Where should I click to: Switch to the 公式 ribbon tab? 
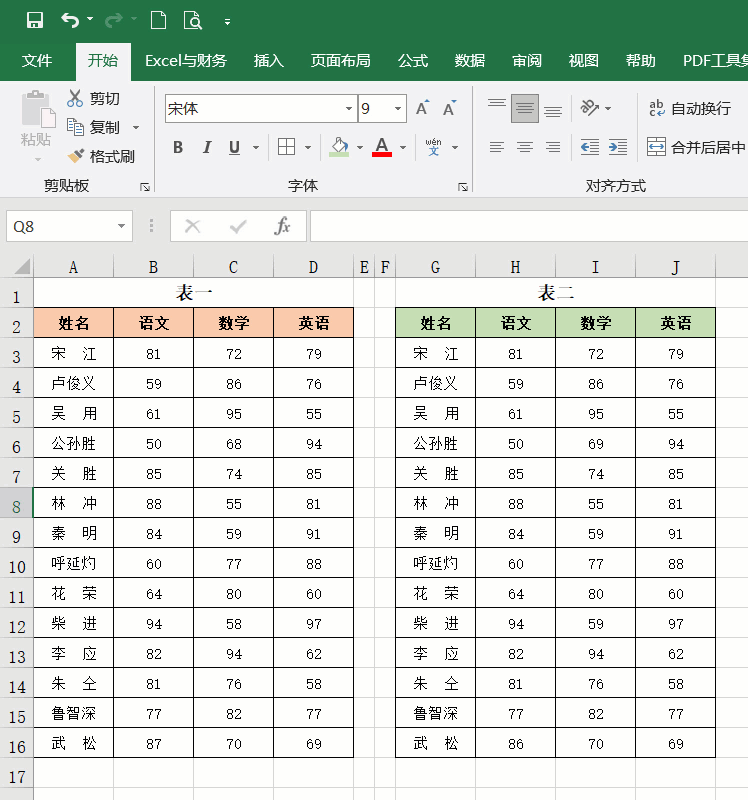pos(413,61)
